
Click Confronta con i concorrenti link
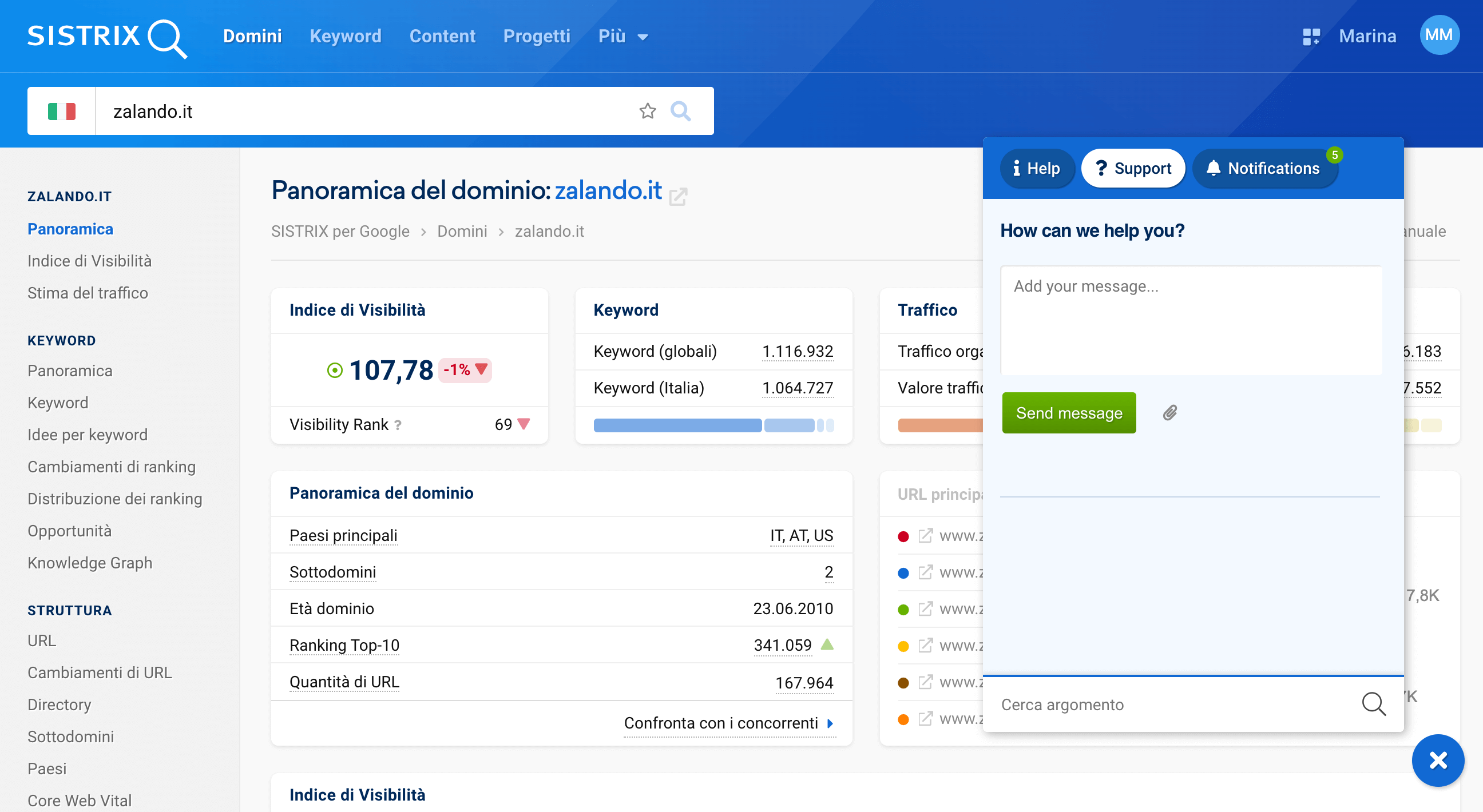click(729, 723)
